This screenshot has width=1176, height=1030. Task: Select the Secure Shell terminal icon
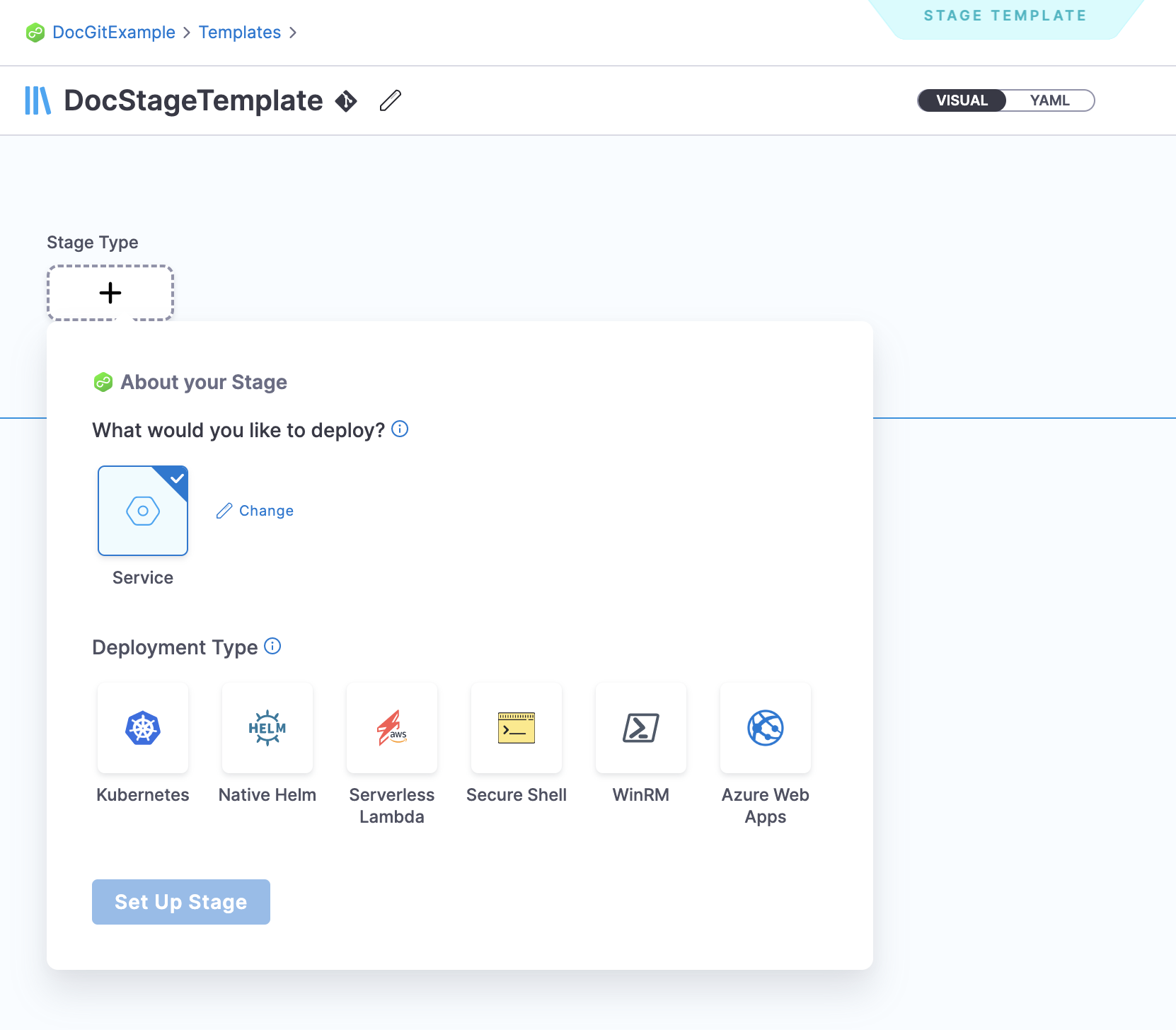(517, 728)
